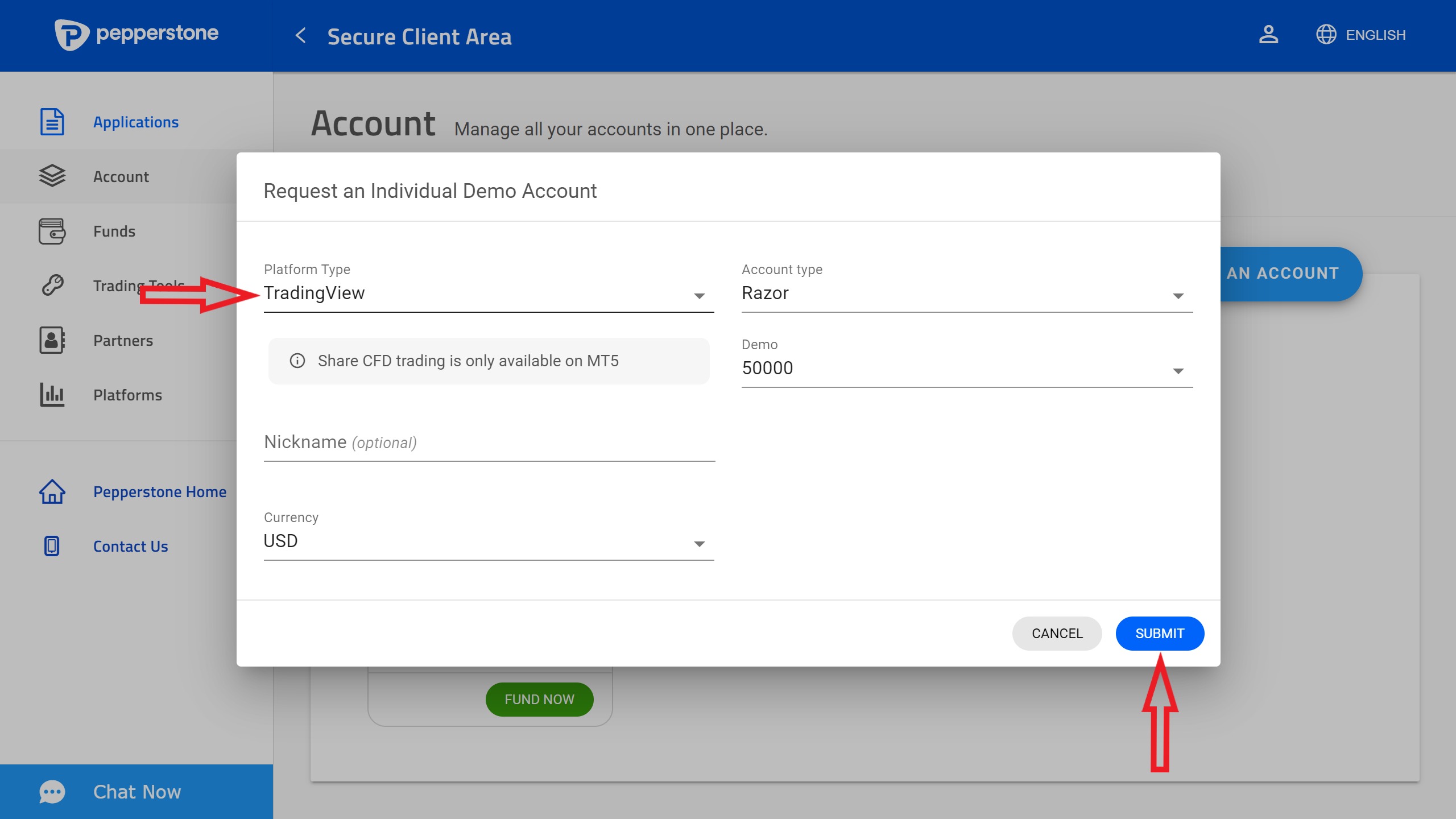
Task: Click the Funds wallet icon
Action: coord(52,231)
